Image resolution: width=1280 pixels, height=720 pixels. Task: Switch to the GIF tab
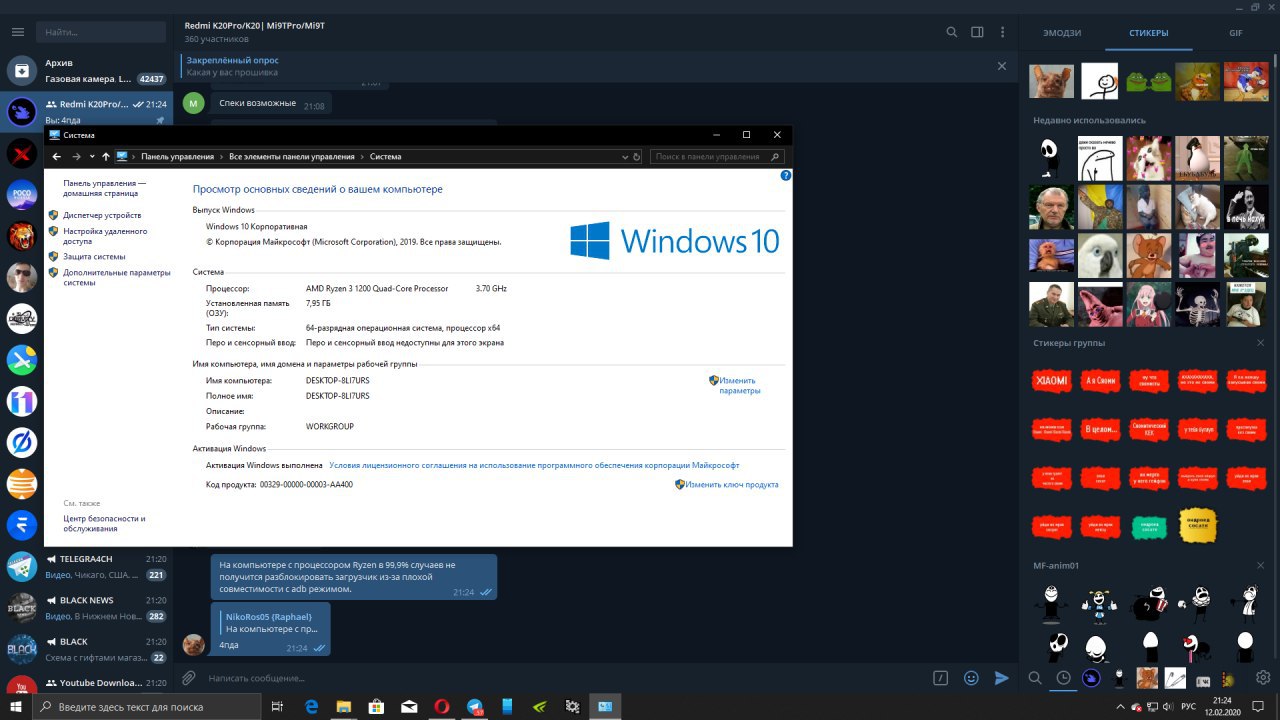pos(1236,33)
